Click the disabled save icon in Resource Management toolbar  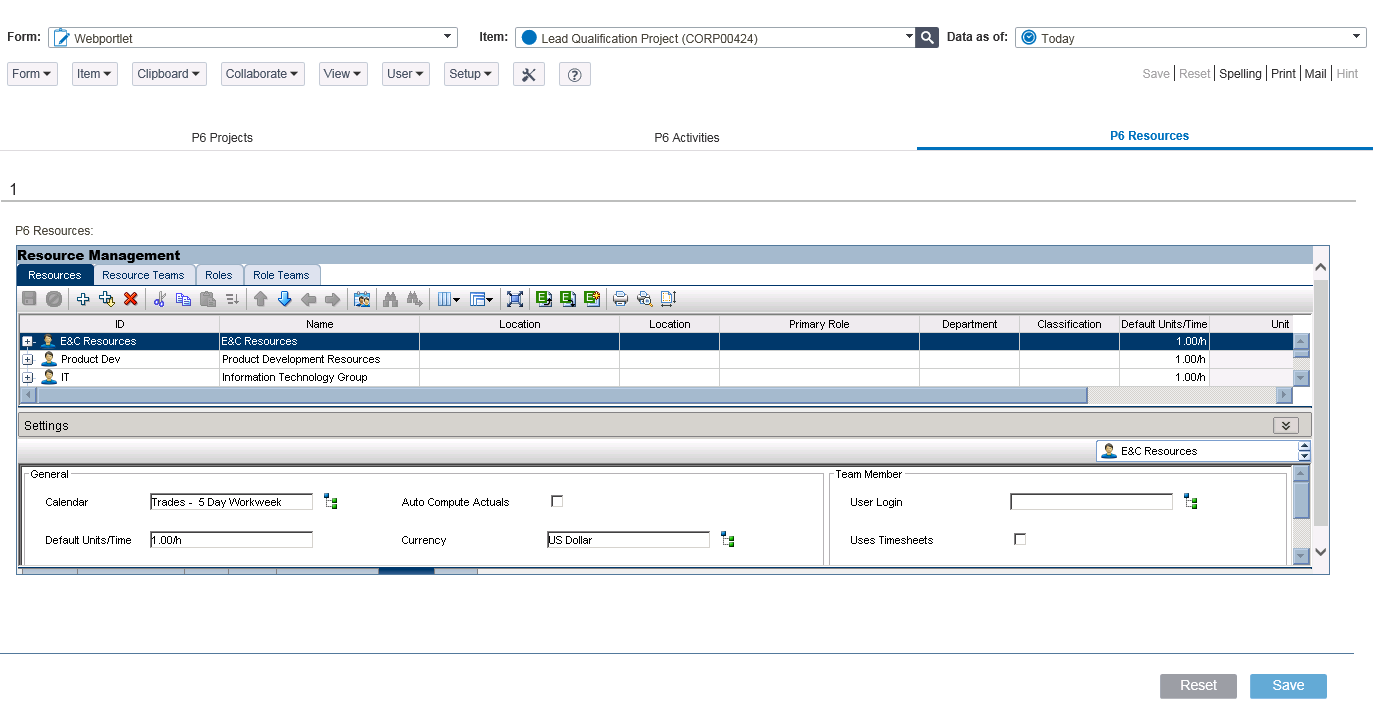point(29,298)
